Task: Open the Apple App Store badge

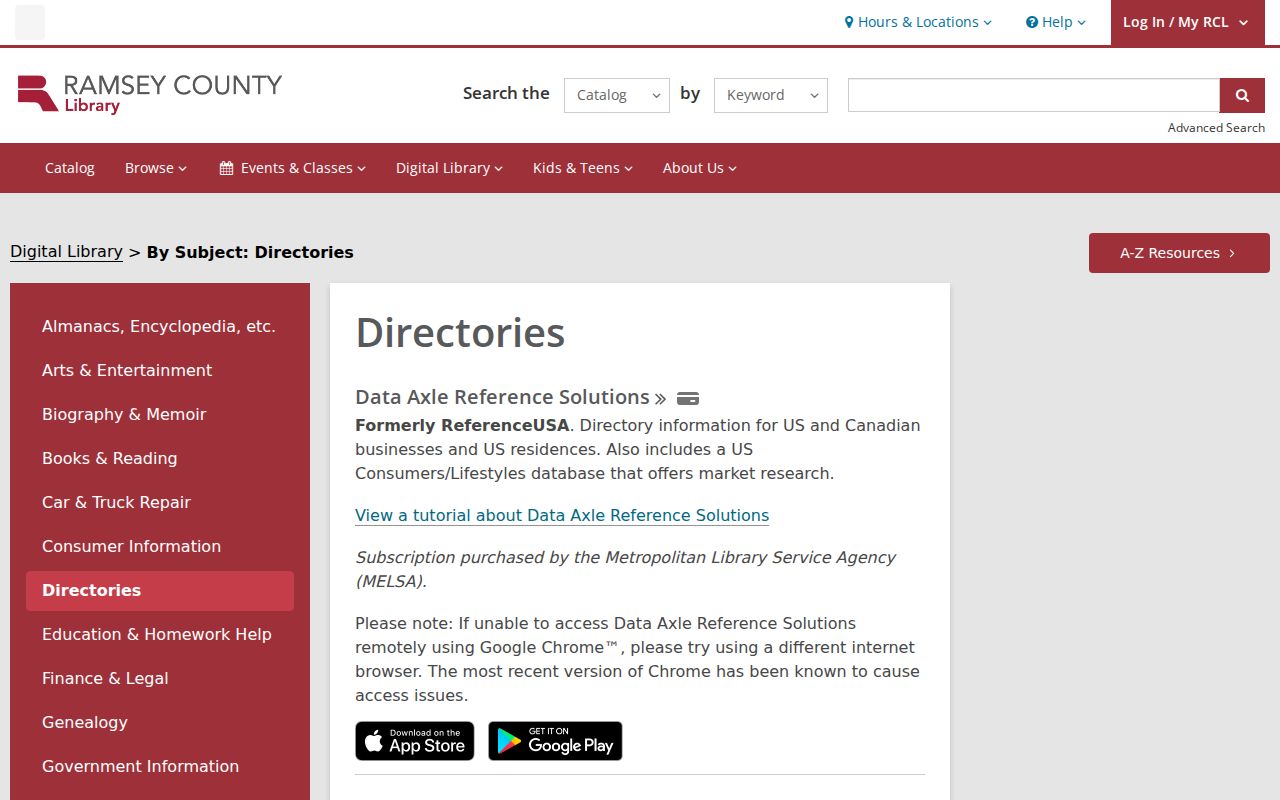Action: click(x=415, y=741)
